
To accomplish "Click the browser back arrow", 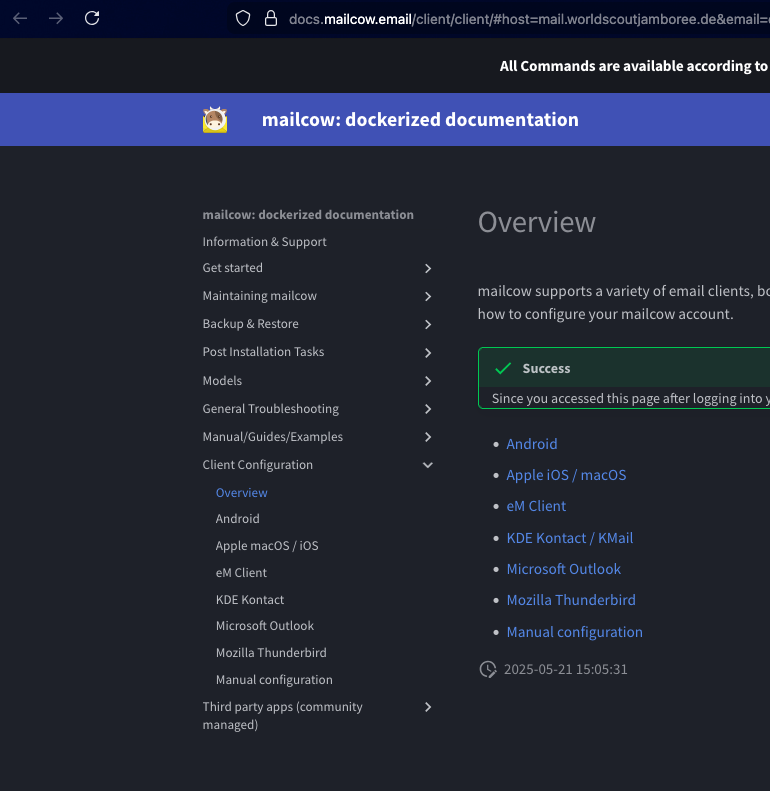I will pos(20,18).
